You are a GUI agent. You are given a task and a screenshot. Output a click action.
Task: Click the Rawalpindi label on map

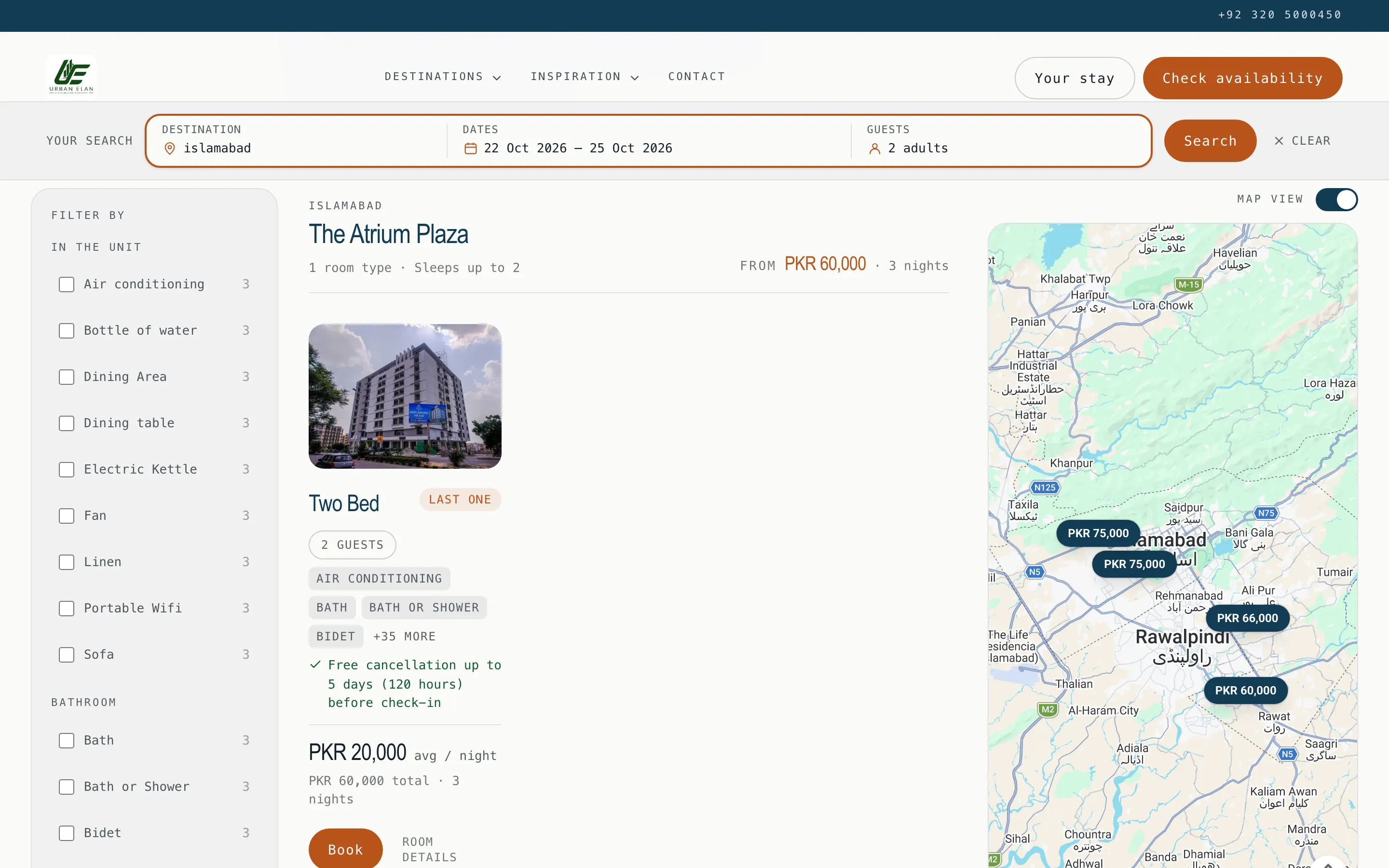[1182, 637]
